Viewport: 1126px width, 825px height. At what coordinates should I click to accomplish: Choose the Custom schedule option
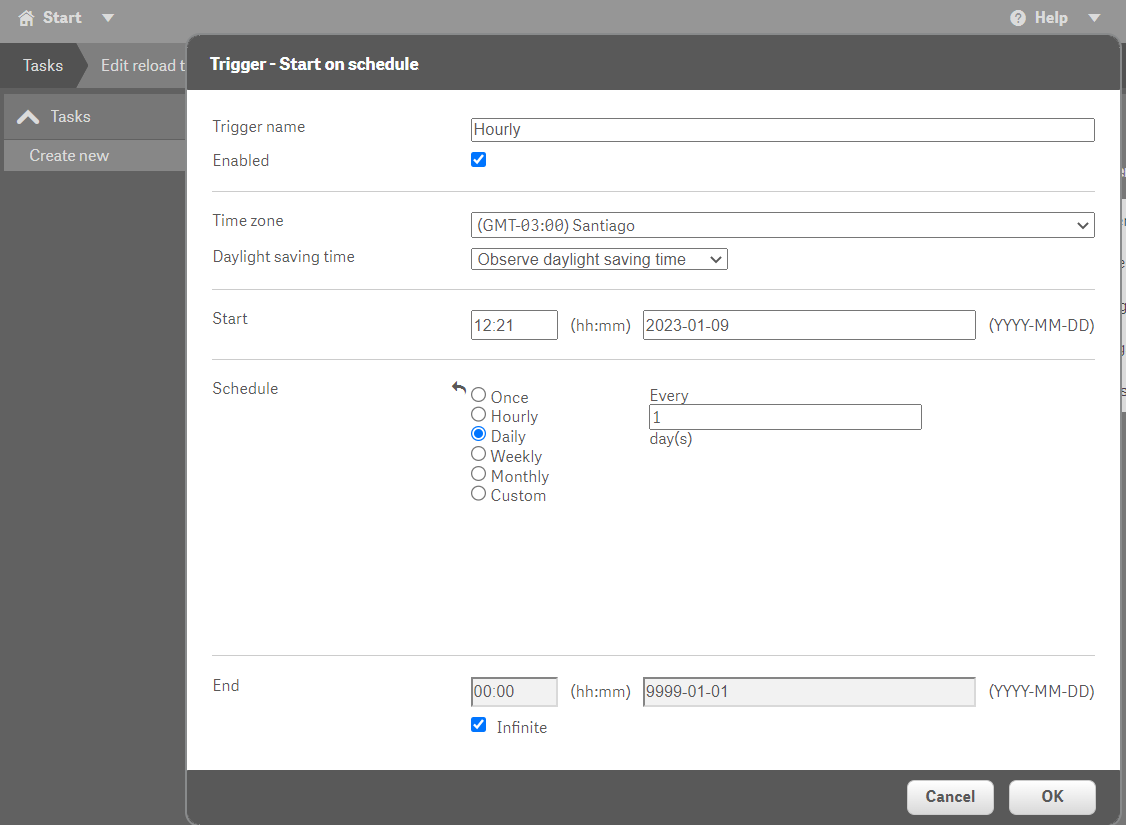click(x=478, y=493)
